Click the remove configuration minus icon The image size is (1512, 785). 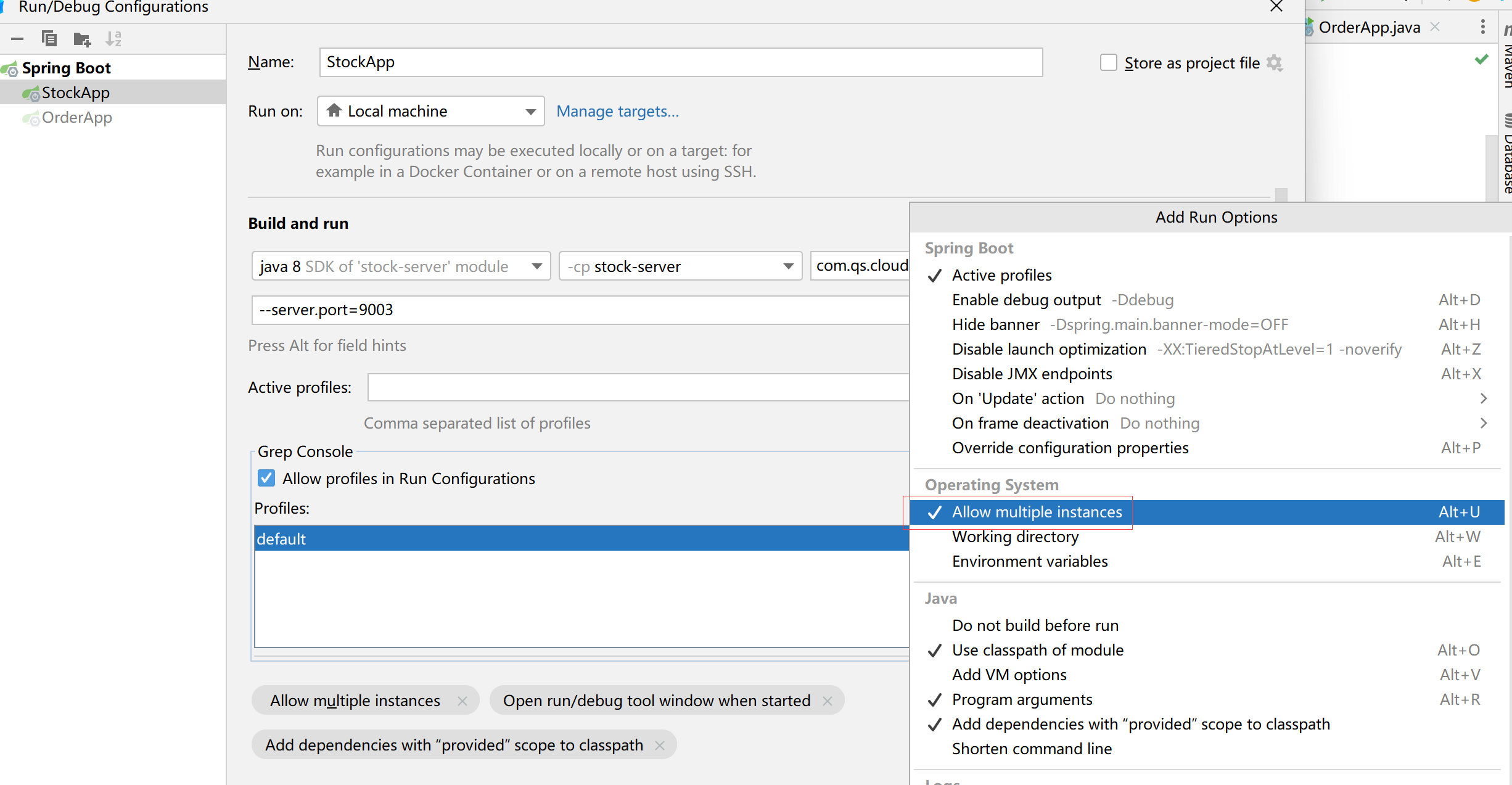tap(17, 39)
